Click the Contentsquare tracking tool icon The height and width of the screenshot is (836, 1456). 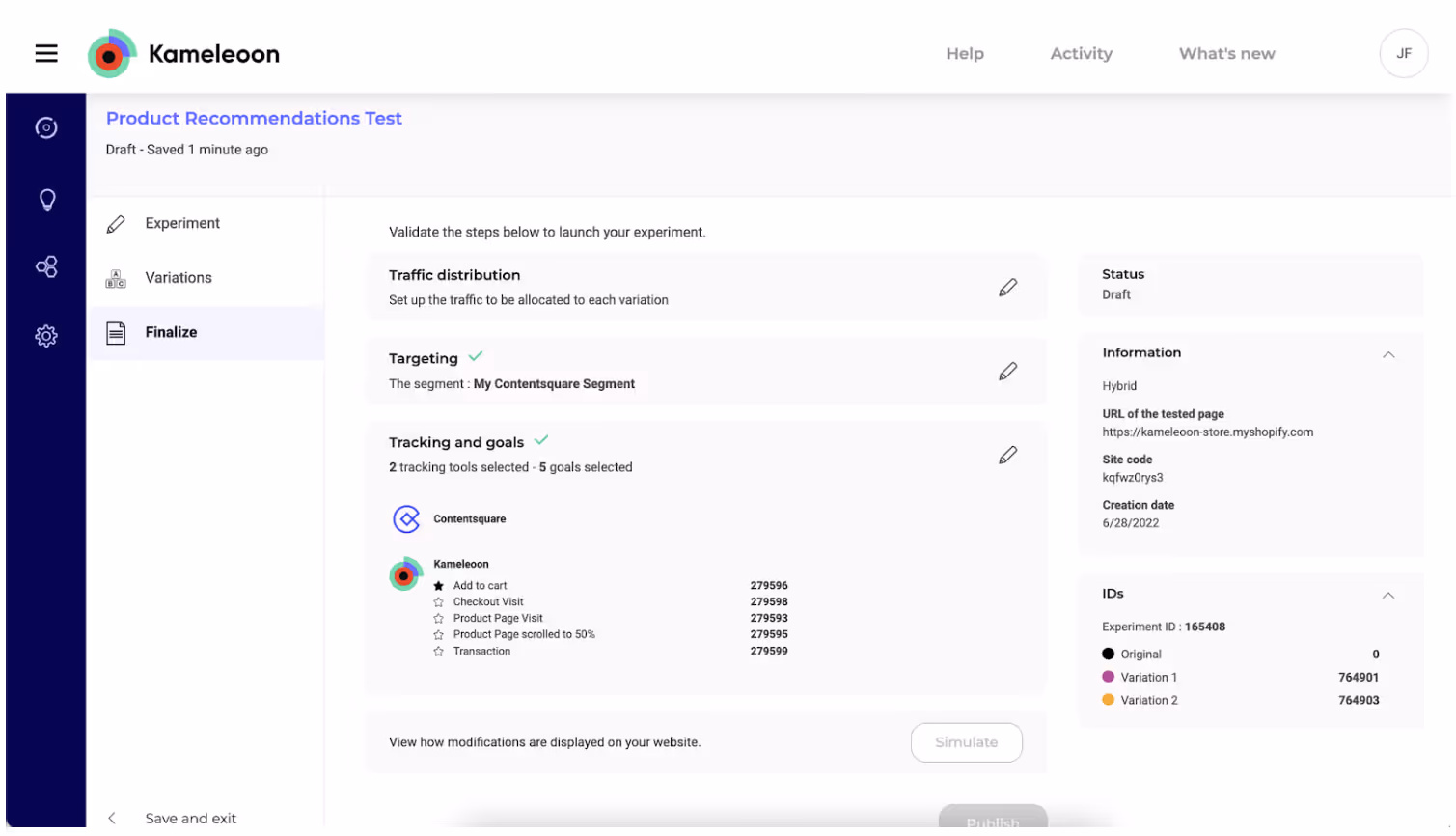point(406,518)
